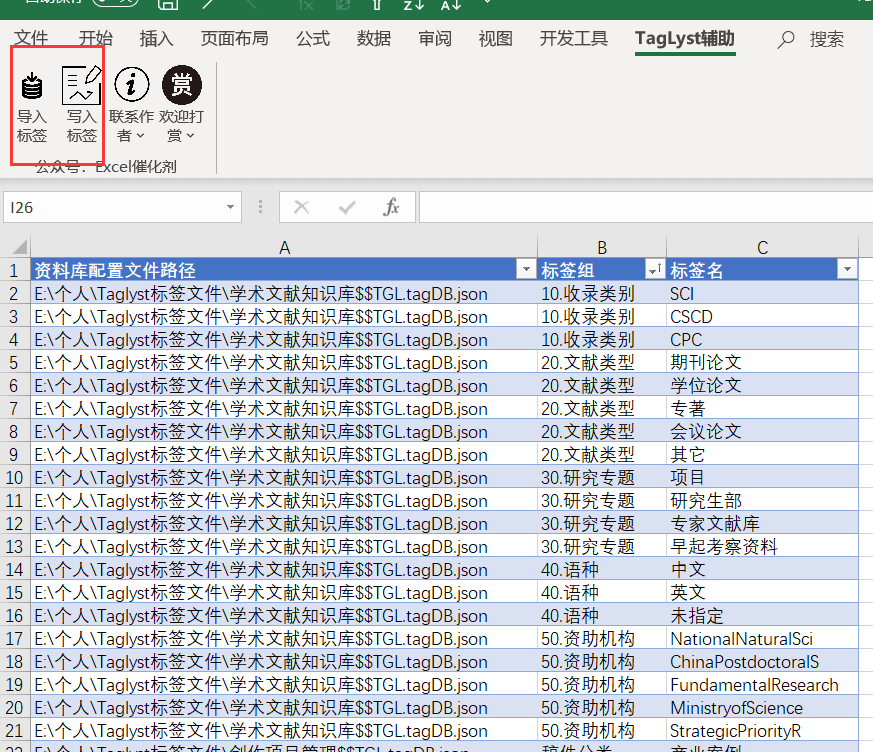Image resolution: width=873 pixels, height=752 pixels.
Task: Click the 导入标签 import tags icon
Action: point(32,86)
